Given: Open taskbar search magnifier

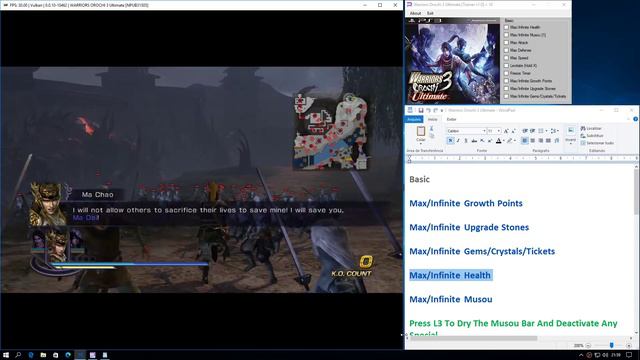Looking at the screenshot, I should (x=18, y=355).
